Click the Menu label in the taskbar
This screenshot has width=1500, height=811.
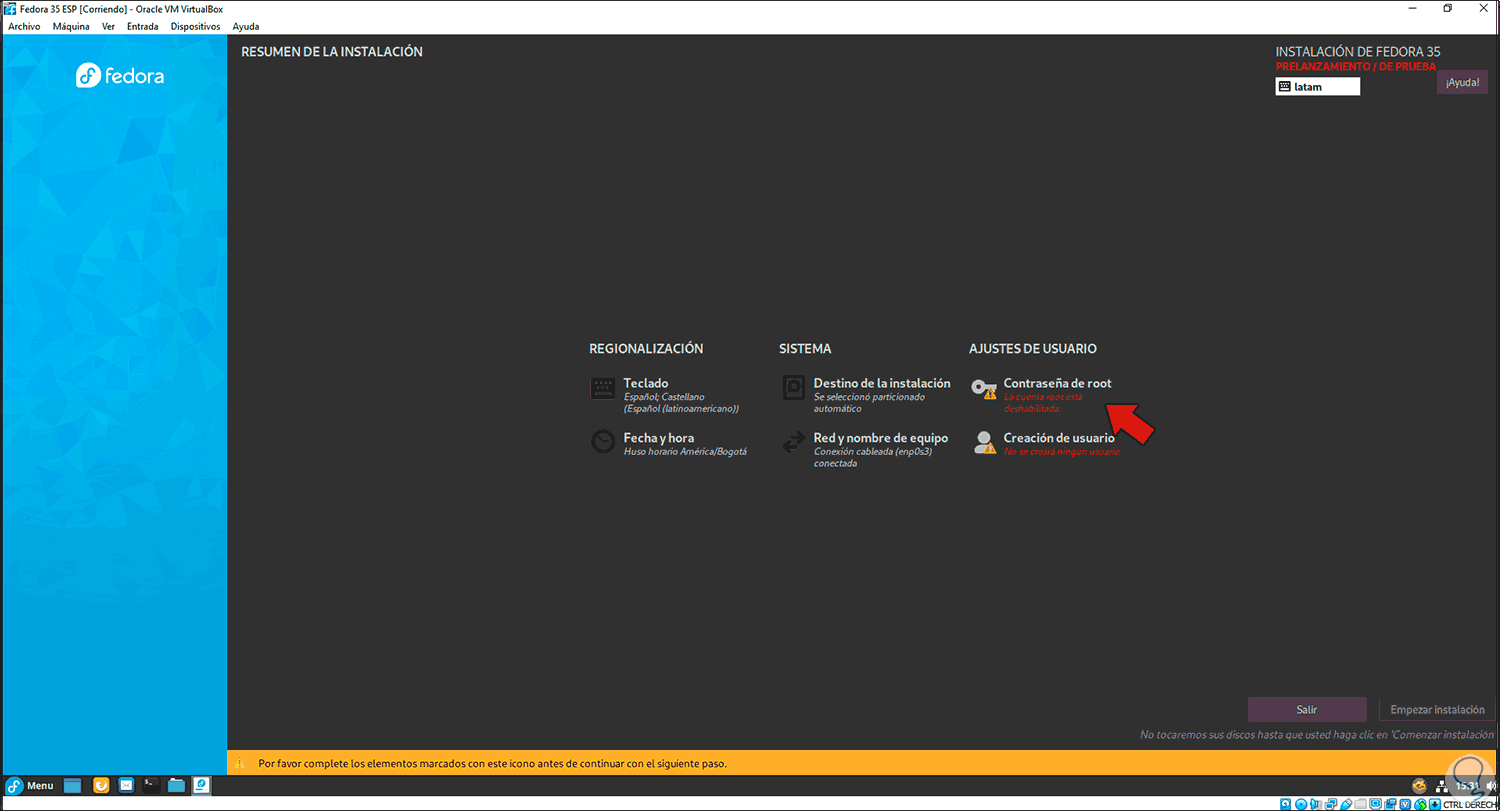[x=40, y=786]
